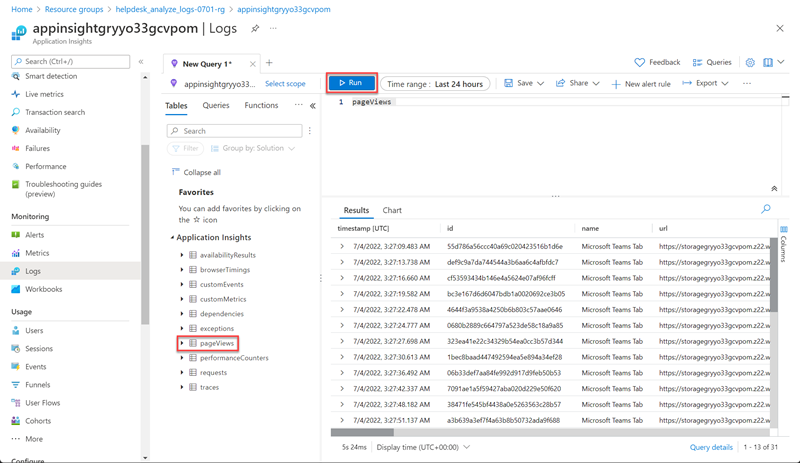800x463 pixels.
Task: Search within the query results
Action: coord(766,209)
